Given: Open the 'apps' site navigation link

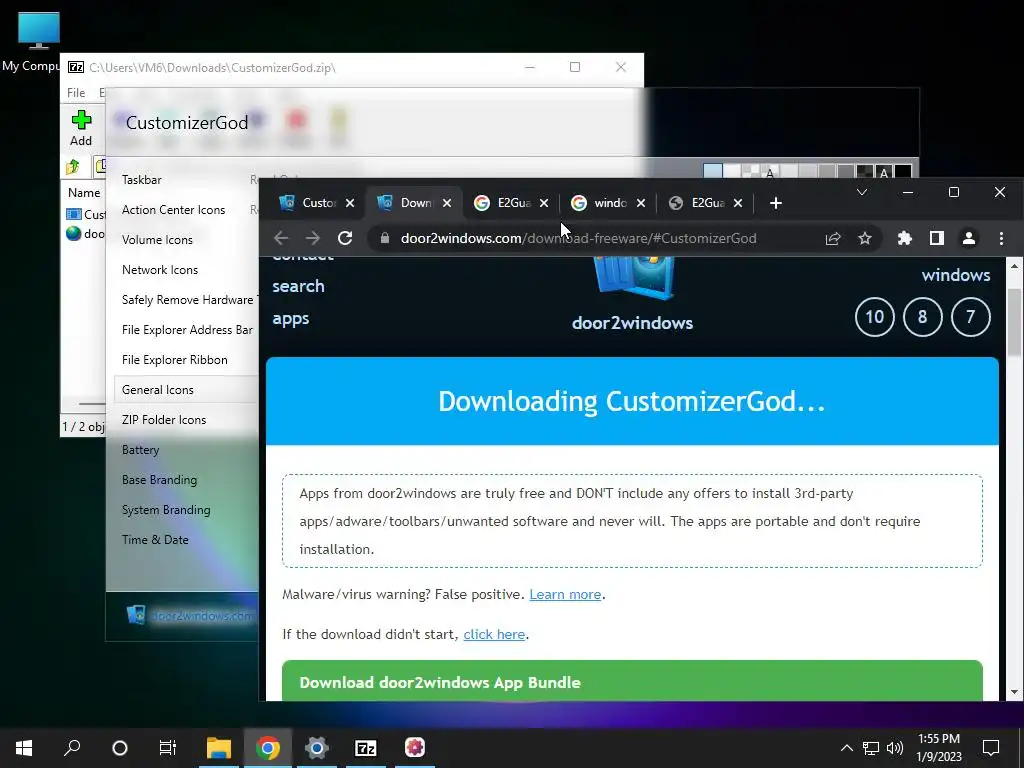Looking at the screenshot, I should click(x=291, y=319).
